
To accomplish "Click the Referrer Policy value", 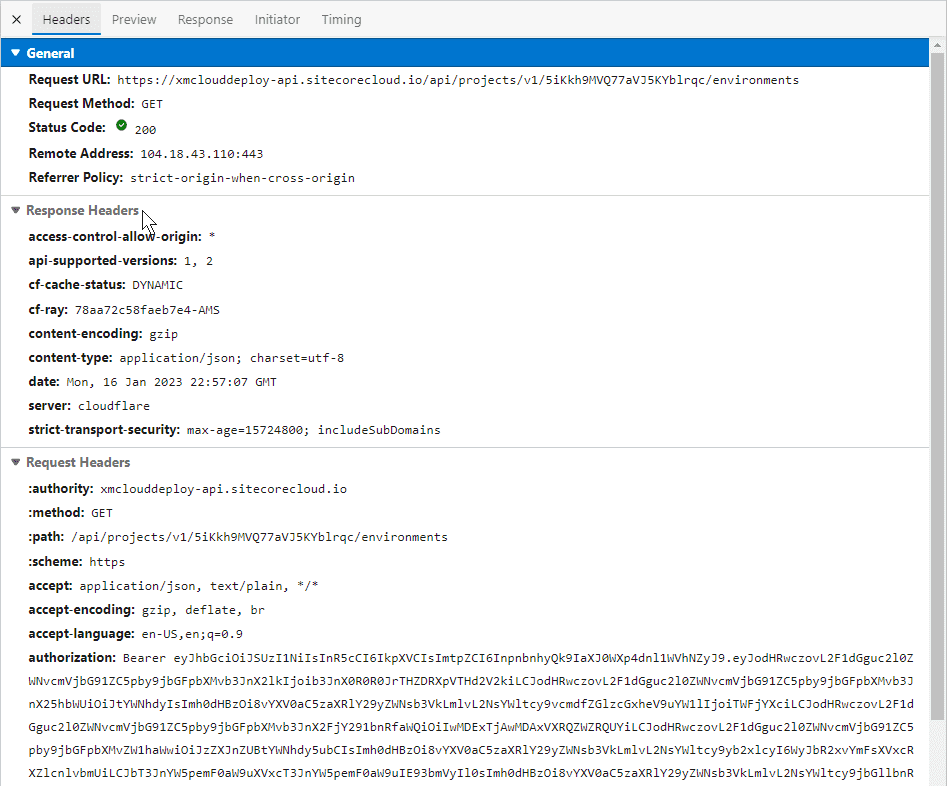I will (x=242, y=178).
